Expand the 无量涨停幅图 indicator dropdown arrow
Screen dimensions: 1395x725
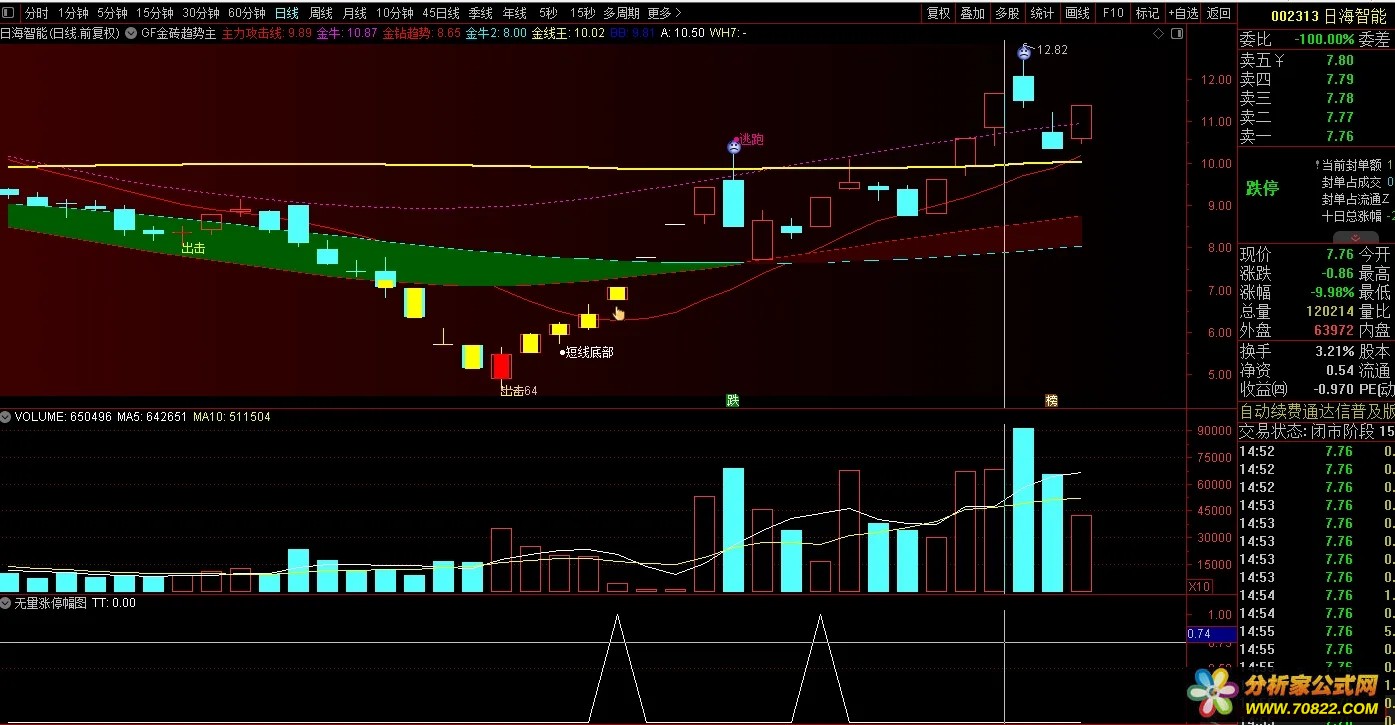click(x=6, y=603)
